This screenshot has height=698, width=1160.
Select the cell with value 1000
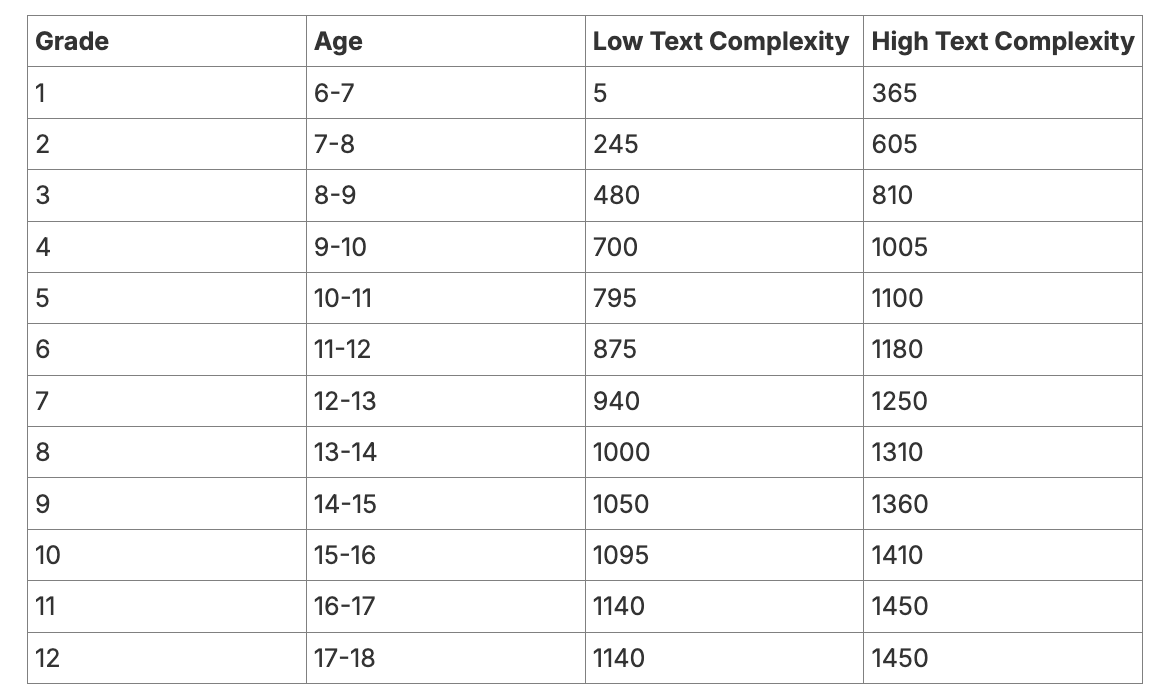tap(724, 452)
